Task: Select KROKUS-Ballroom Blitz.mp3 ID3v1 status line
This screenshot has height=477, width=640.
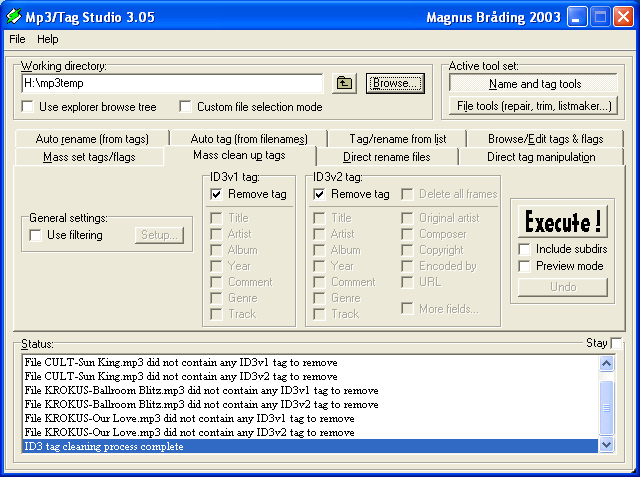Action: point(310,390)
